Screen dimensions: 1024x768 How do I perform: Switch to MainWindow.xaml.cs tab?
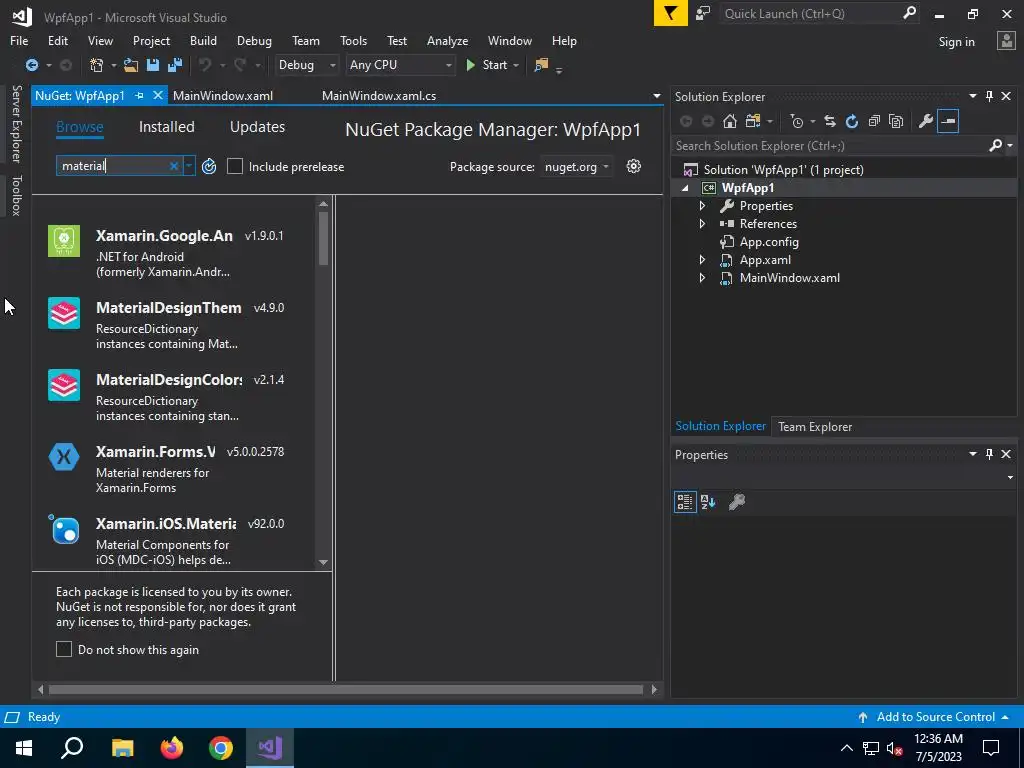coord(379,95)
